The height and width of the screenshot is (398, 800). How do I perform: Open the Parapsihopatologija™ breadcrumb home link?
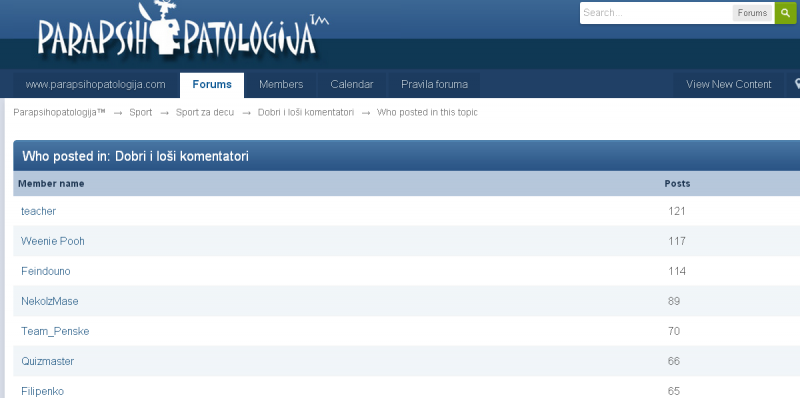pos(59,112)
